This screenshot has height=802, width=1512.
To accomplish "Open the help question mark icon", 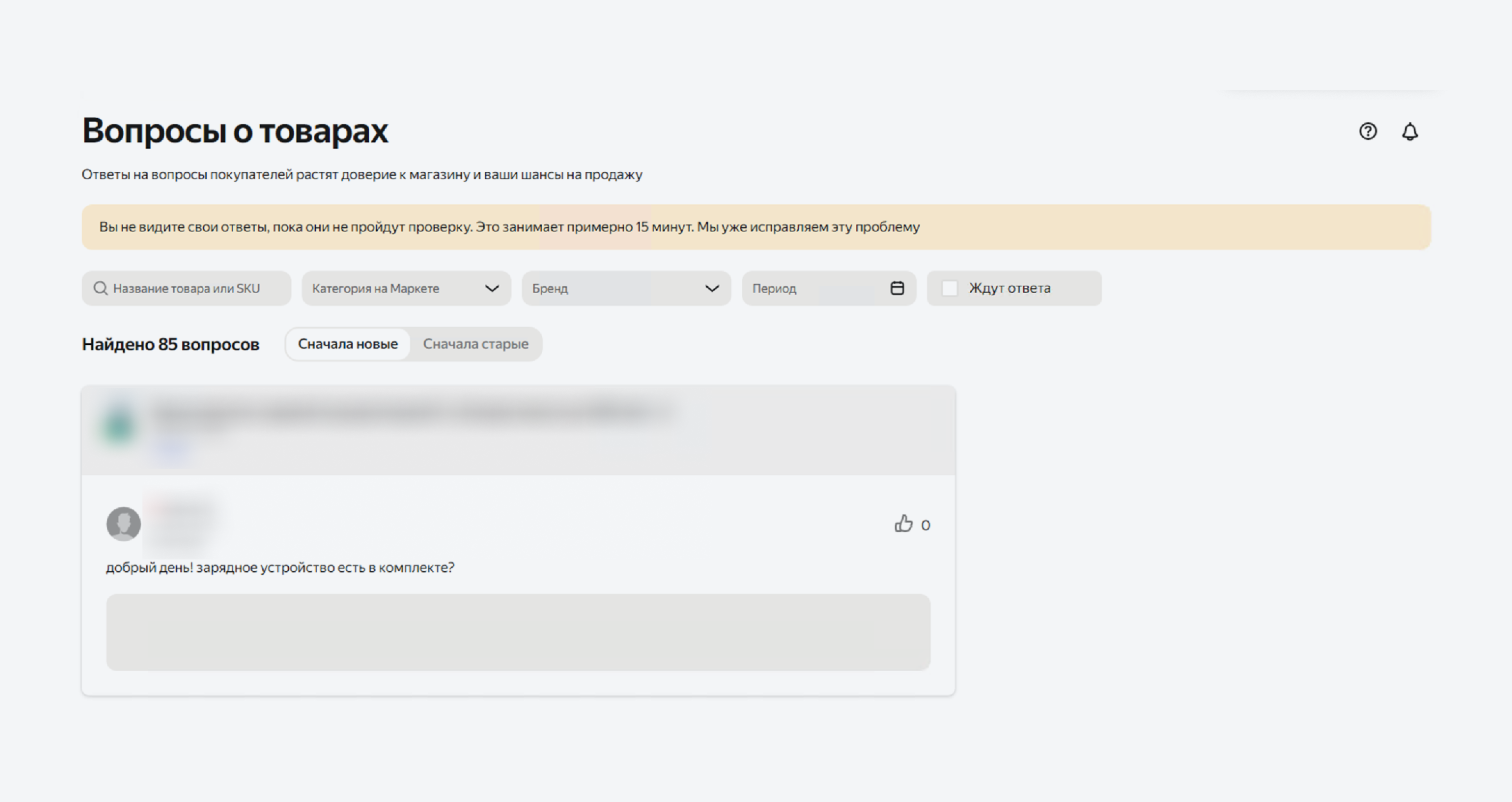I will coord(1367,131).
